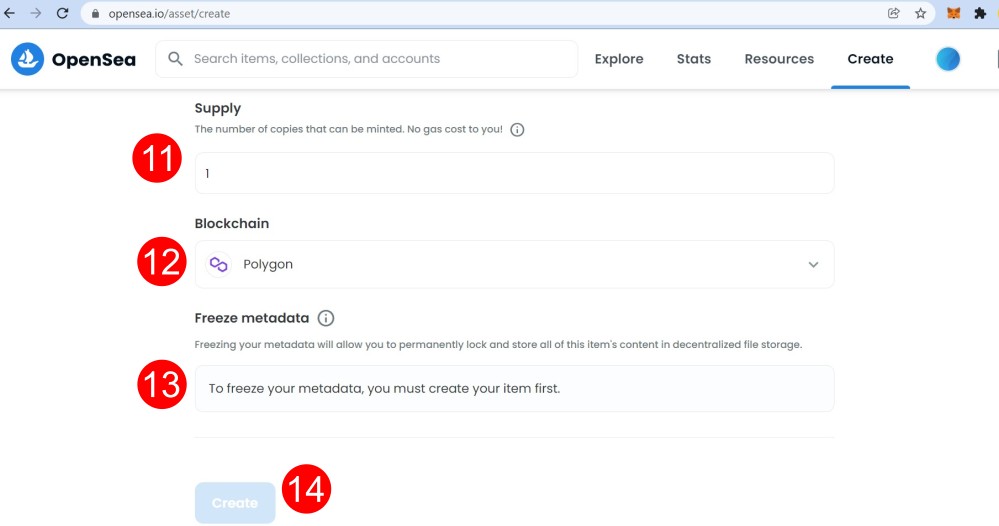Click the share page icon in address bar
This screenshot has width=999, height=526.
[894, 13]
